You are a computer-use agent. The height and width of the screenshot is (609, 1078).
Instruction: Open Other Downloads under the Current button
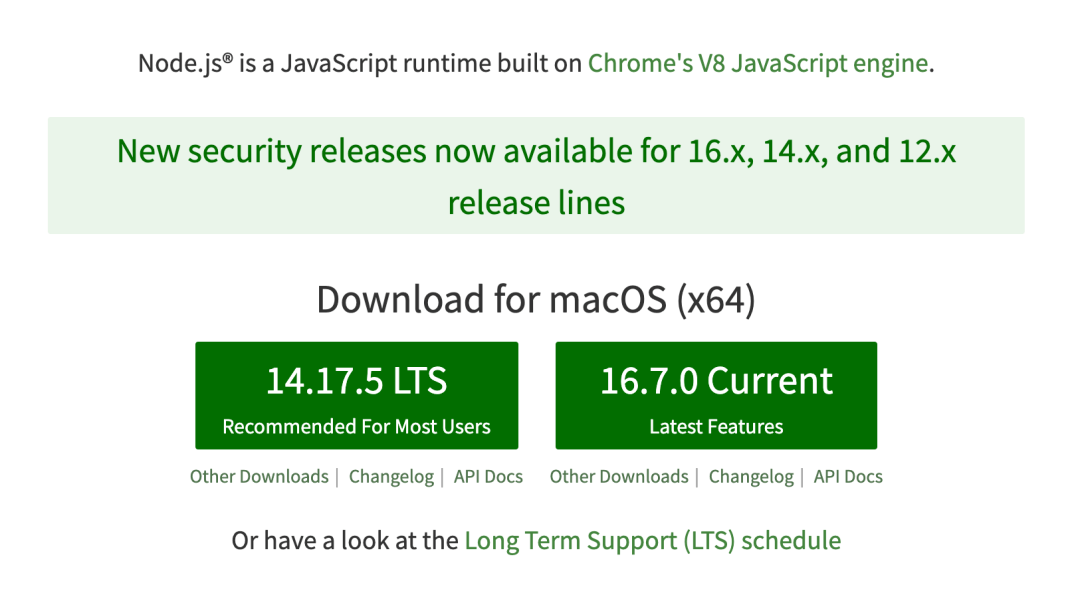619,477
